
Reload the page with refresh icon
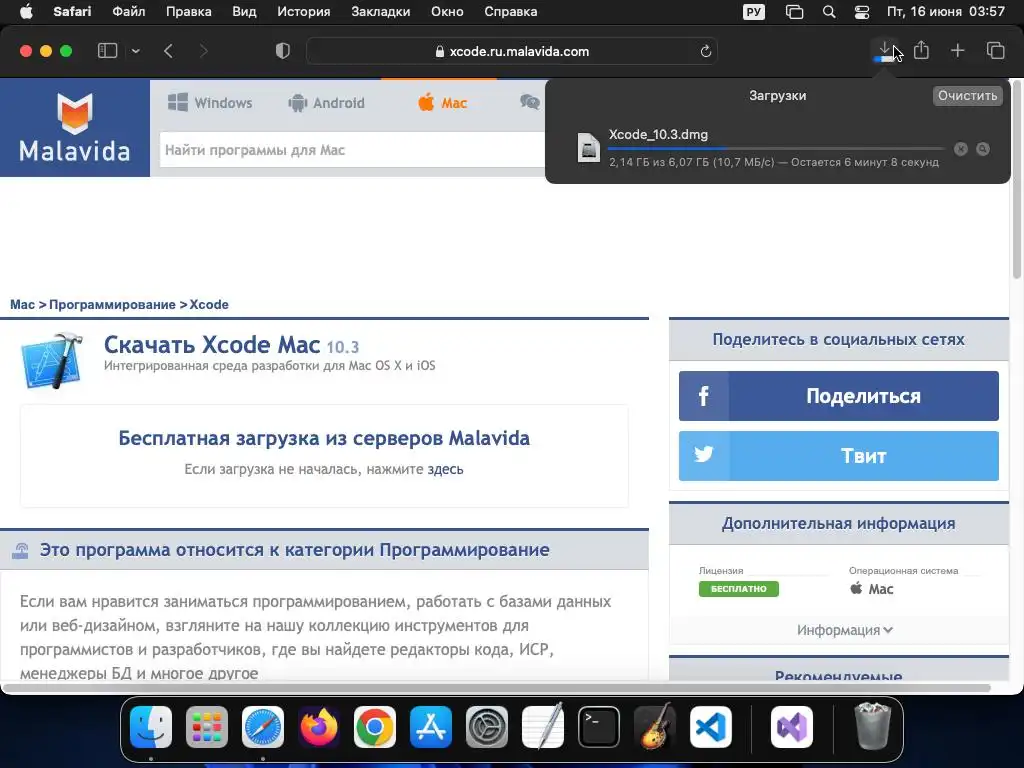tap(705, 51)
